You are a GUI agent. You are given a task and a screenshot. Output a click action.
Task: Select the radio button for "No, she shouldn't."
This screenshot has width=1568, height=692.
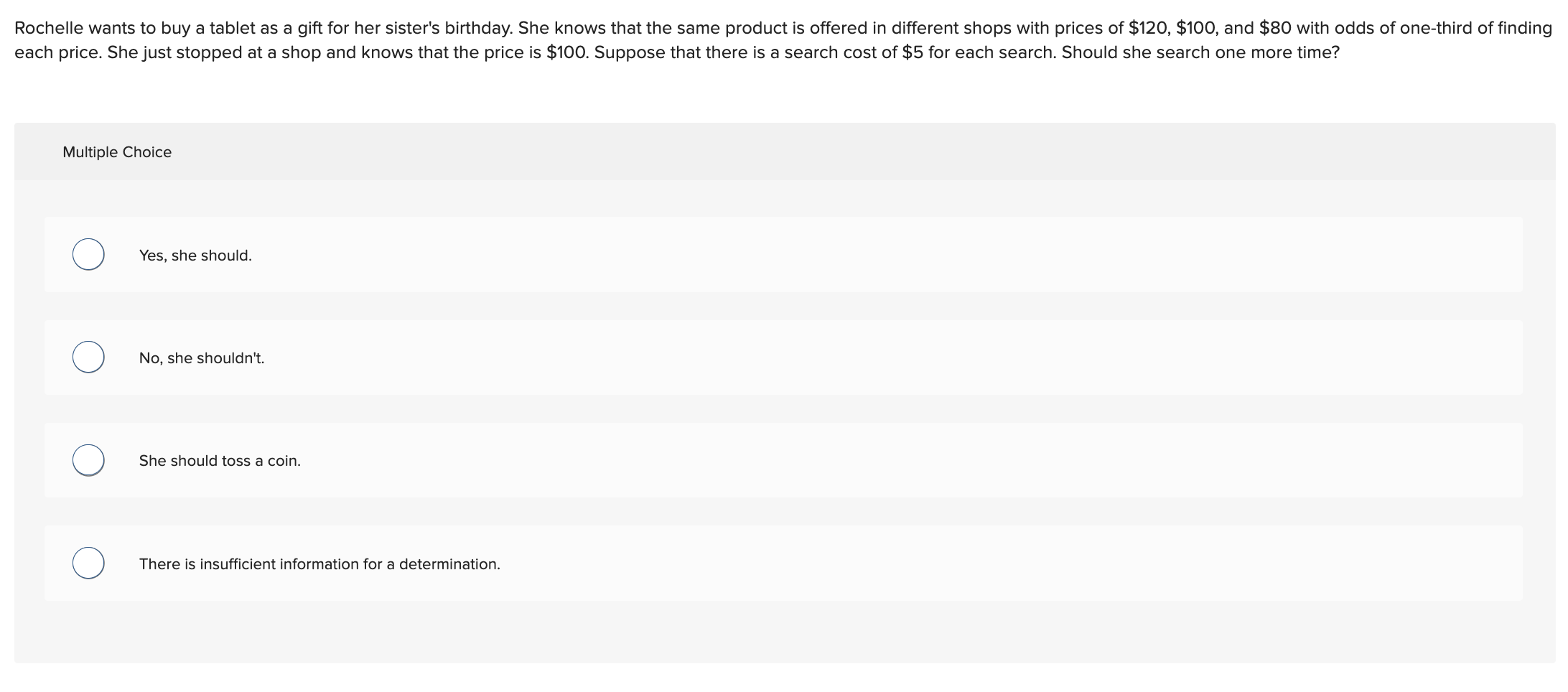pos(88,357)
